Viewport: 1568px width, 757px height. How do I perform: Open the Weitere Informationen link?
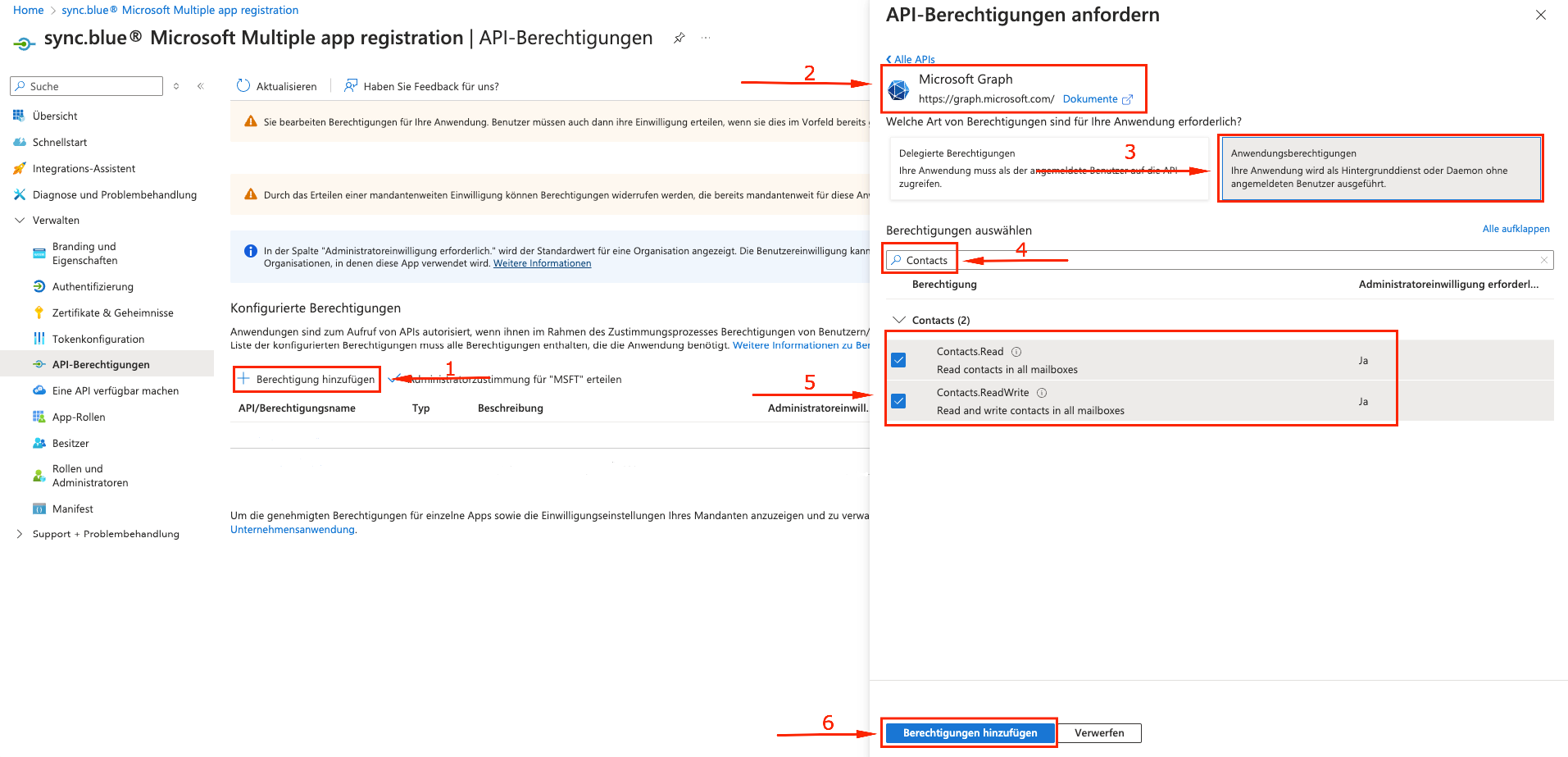(542, 263)
